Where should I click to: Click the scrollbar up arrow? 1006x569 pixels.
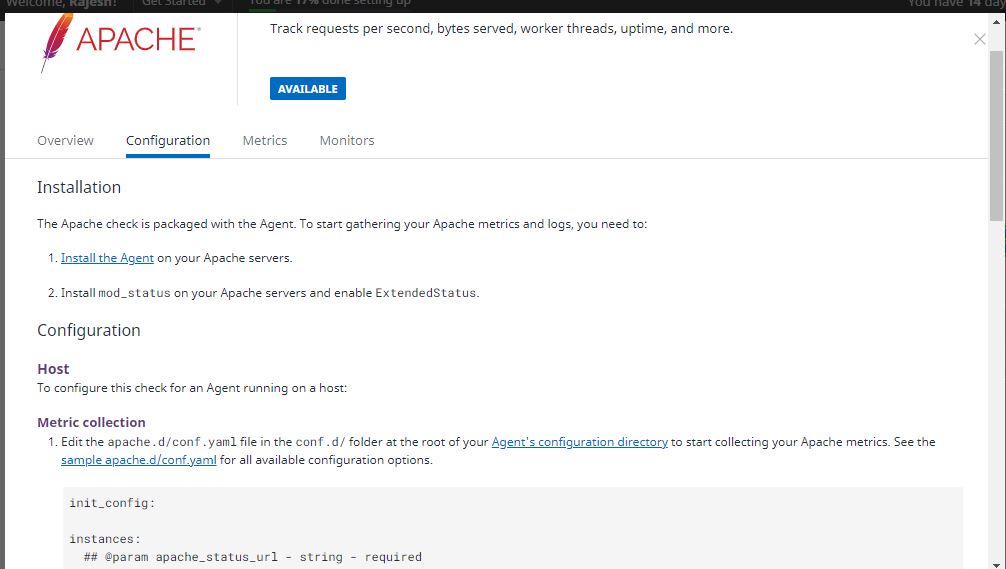(996, 22)
